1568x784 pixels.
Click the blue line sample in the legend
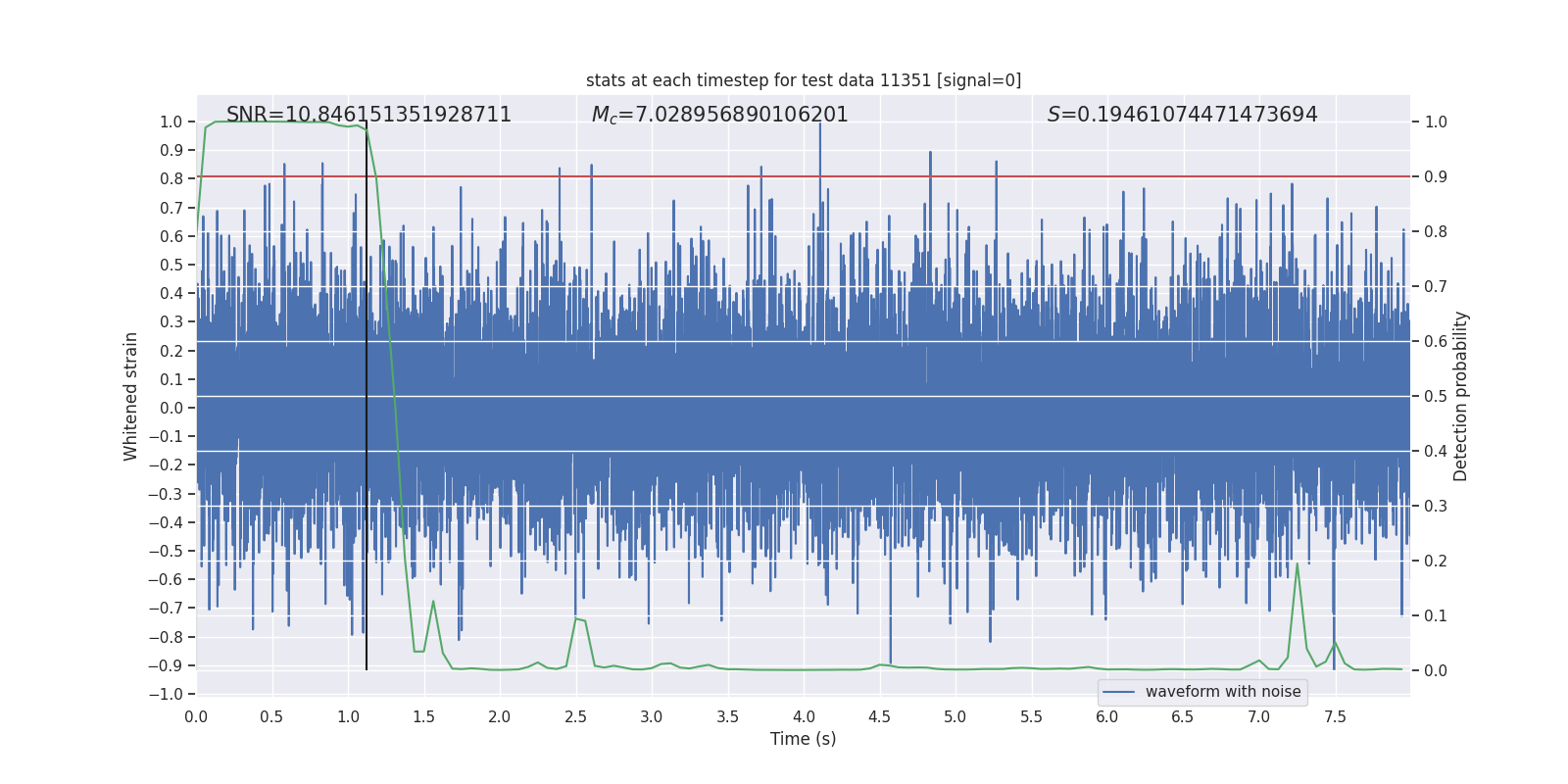point(1119,692)
